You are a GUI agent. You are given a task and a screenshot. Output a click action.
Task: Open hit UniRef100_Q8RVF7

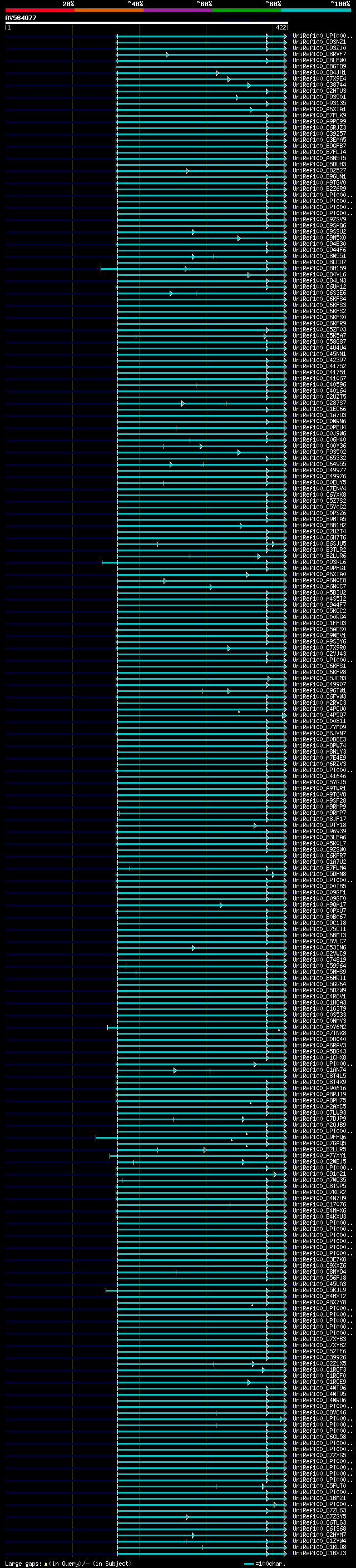pyautogui.click(x=319, y=54)
